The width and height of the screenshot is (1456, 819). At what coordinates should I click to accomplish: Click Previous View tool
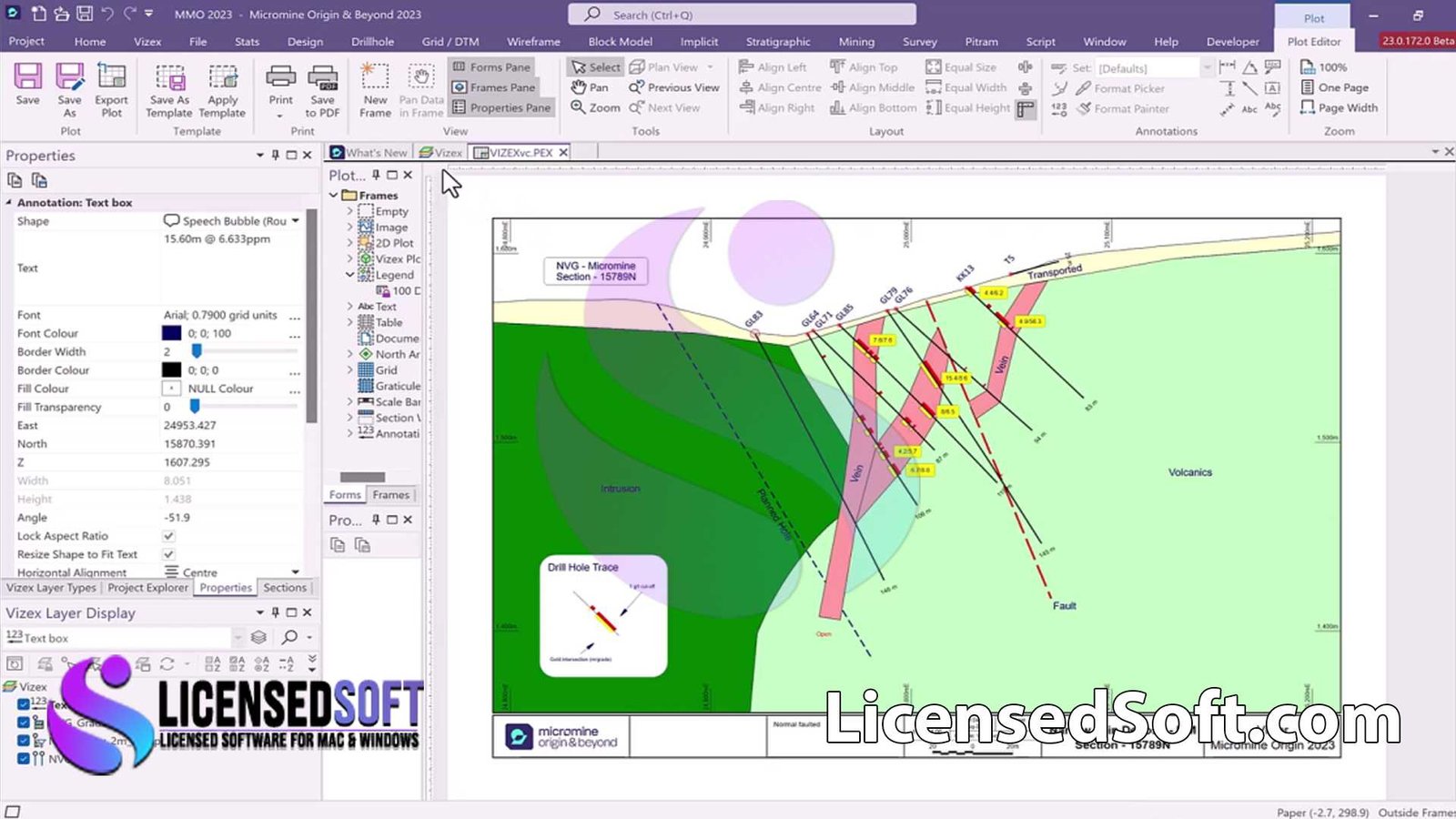tap(674, 87)
